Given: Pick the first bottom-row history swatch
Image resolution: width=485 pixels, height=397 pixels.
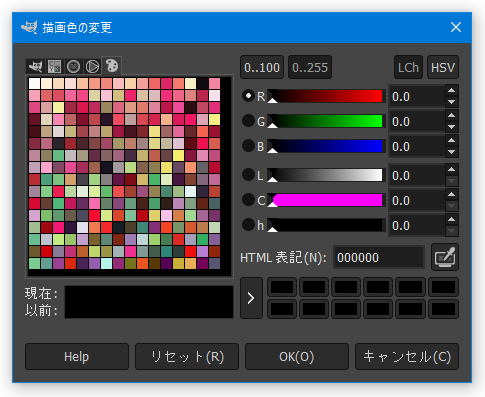Looking at the screenshot, I should [282, 309].
